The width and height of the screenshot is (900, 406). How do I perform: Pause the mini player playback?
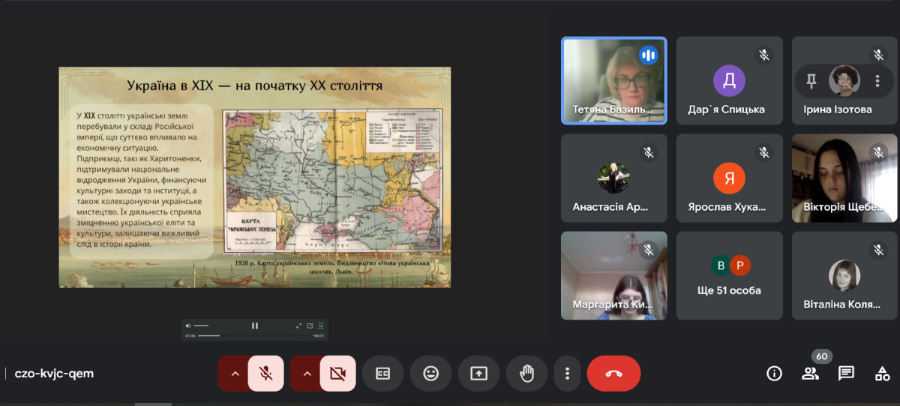[x=255, y=326]
